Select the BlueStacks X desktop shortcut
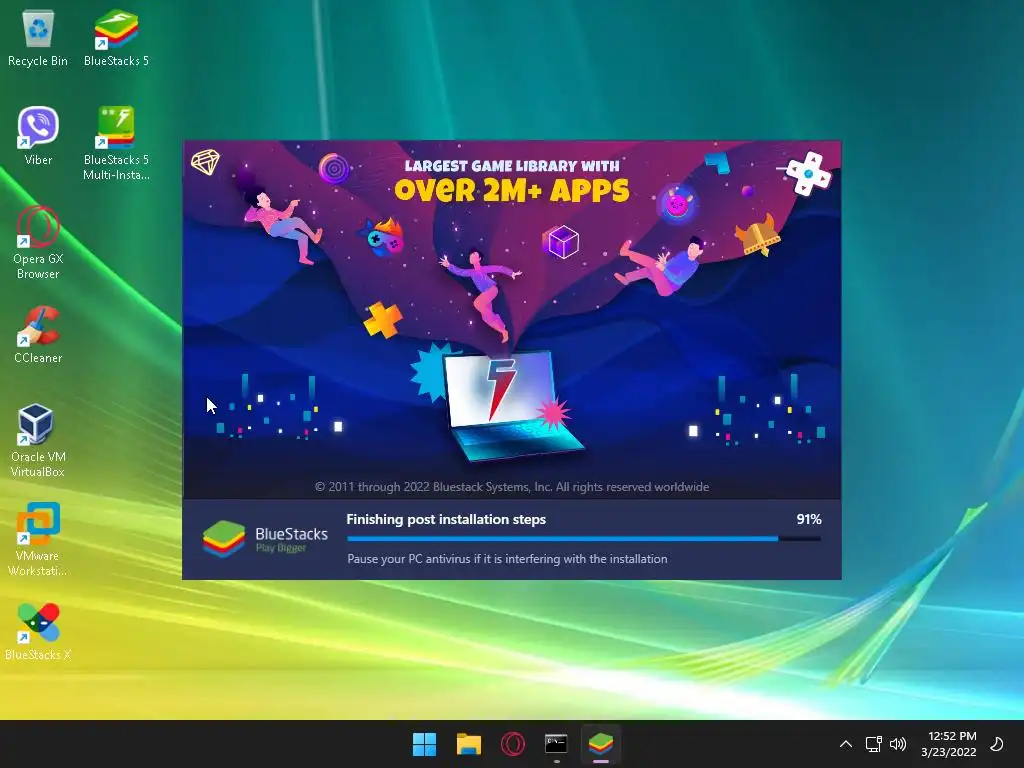This screenshot has height=768, width=1024. click(38, 631)
